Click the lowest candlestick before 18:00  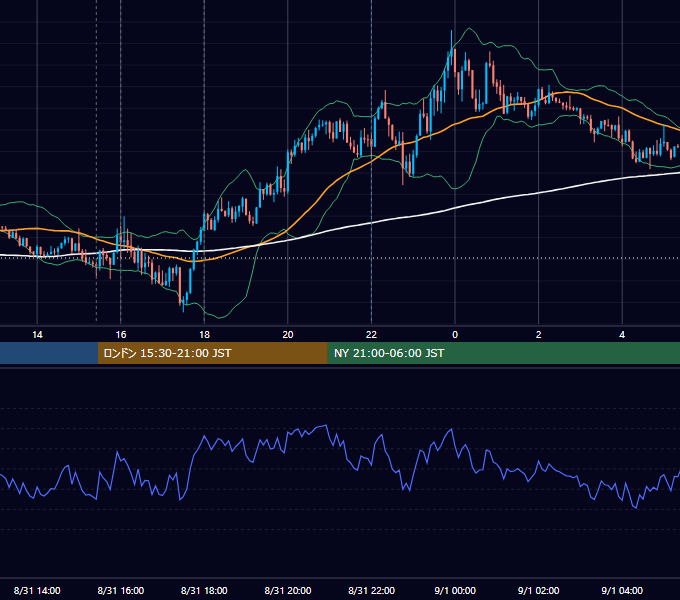click(x=183, y=303)
